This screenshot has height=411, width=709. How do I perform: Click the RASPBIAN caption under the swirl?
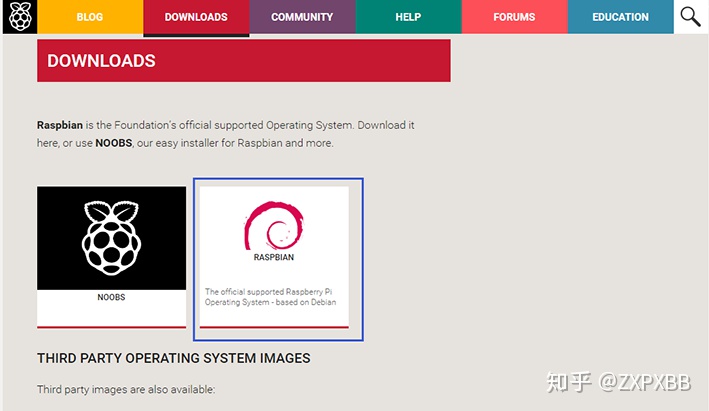tap(274, 257)
